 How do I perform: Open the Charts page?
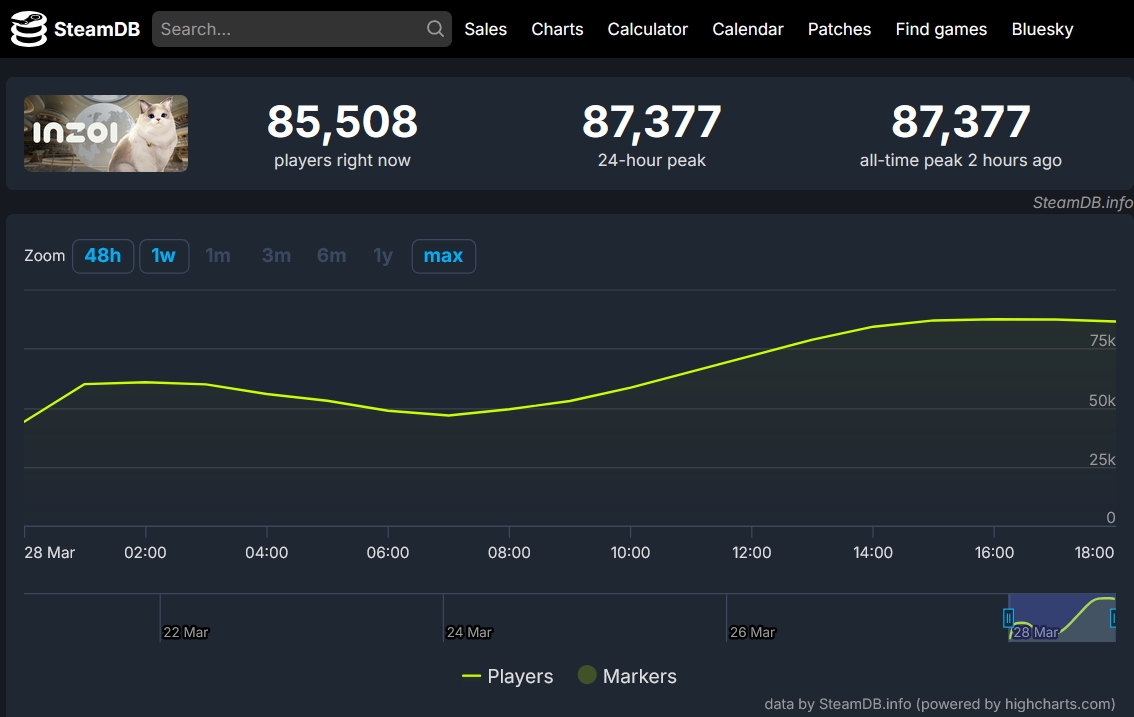tap(557, 29)
